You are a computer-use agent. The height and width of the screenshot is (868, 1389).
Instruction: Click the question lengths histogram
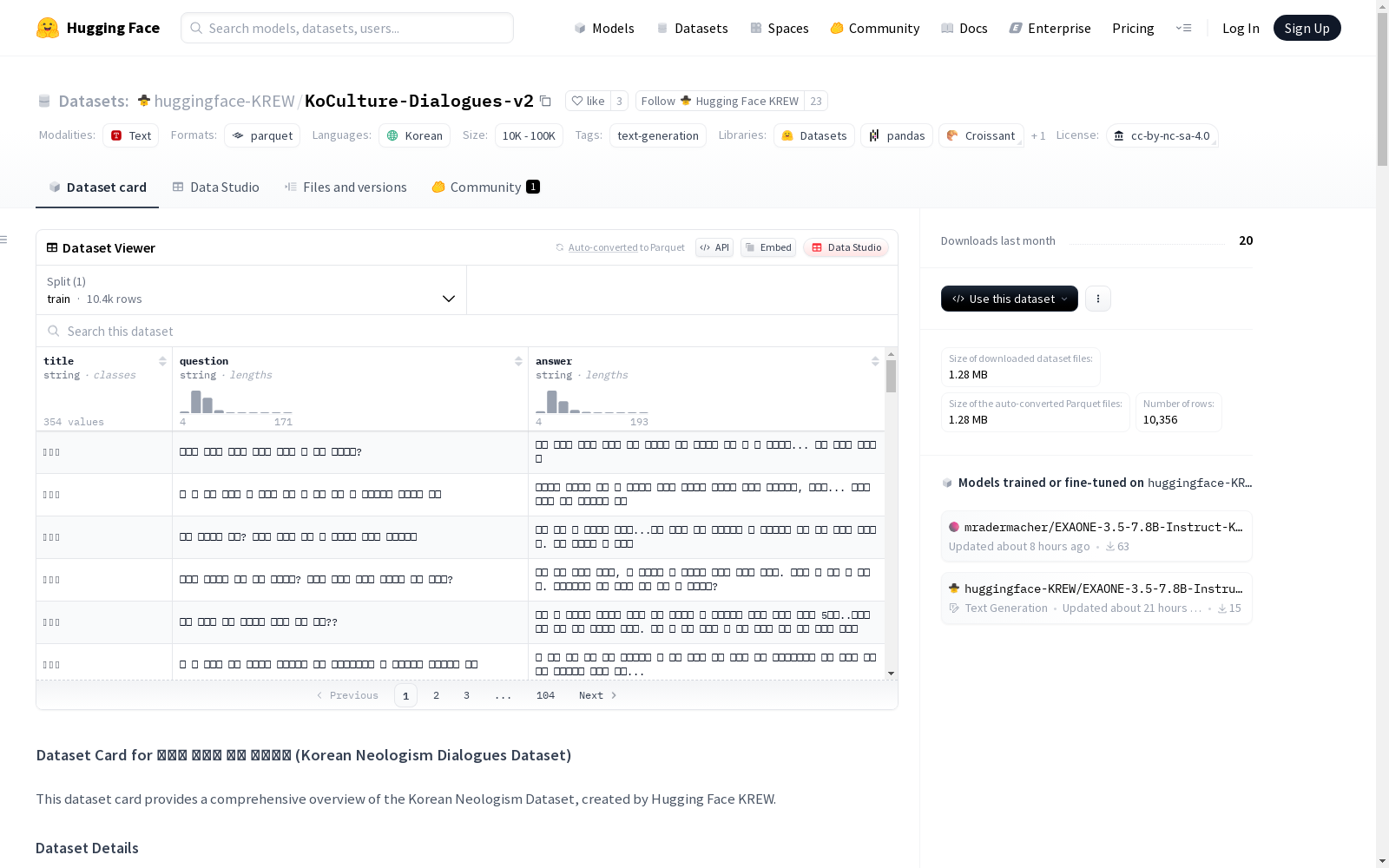point(236,401)
